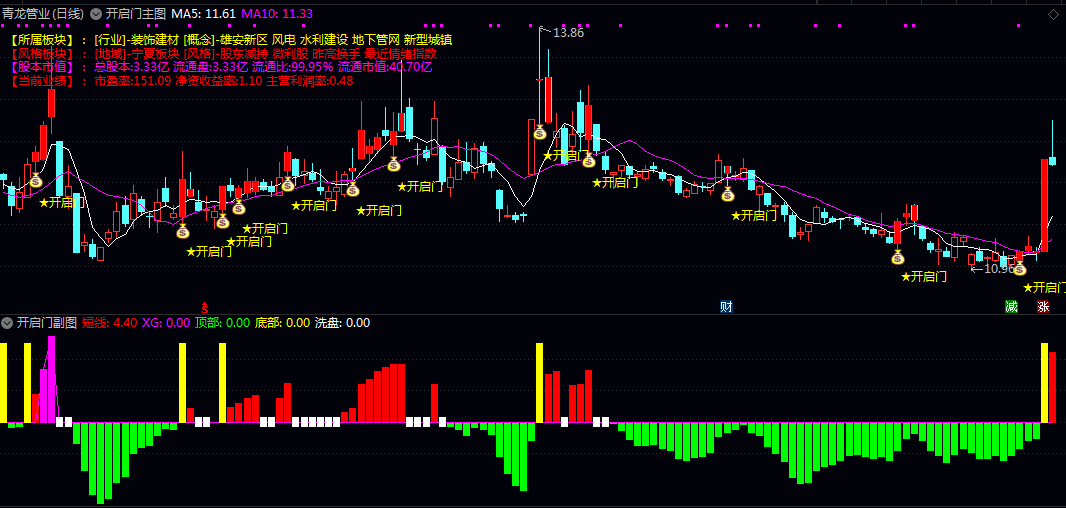Click the 水利建设 concept tag
The width and height of the screenshot is (1066, 508).
324,40
